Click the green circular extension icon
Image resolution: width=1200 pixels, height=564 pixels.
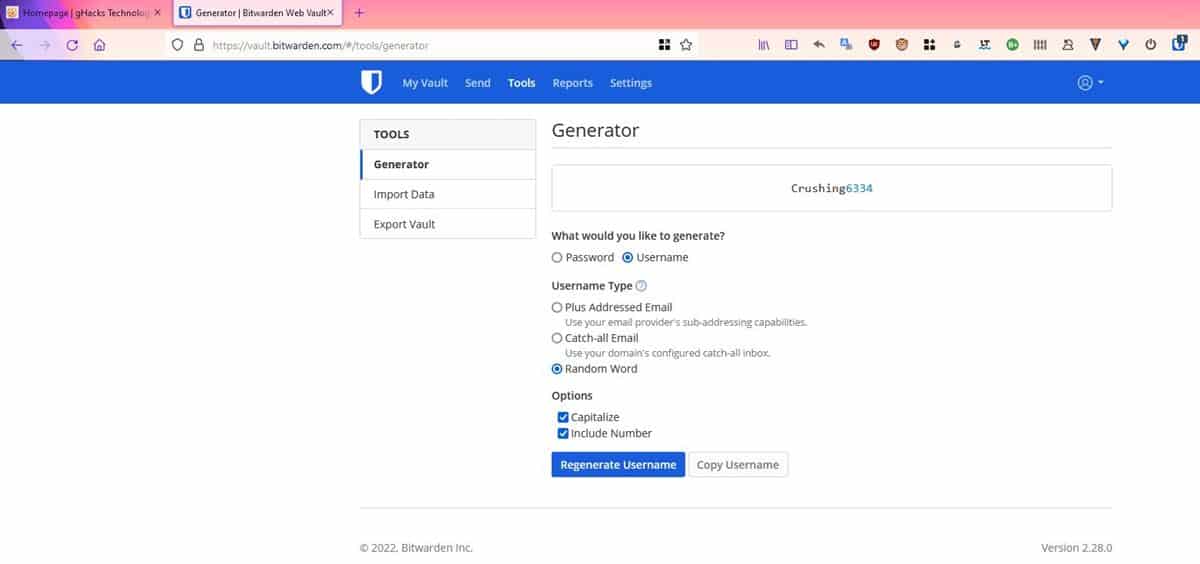(x=1012, y=45)
